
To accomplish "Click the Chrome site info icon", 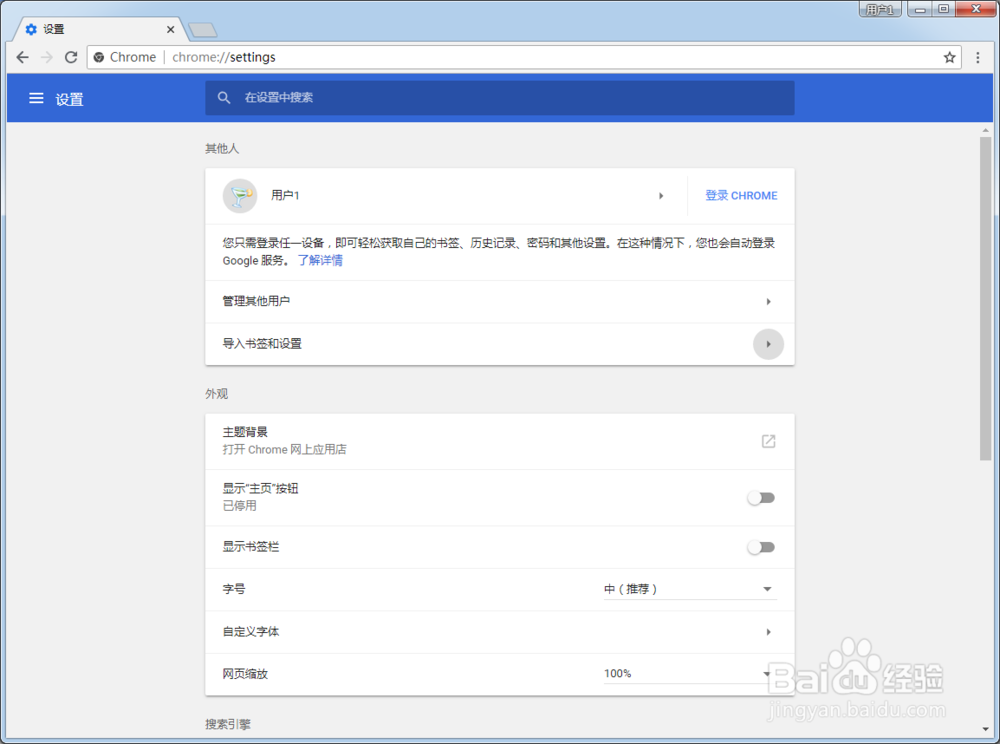I will [x=99, y=57].
